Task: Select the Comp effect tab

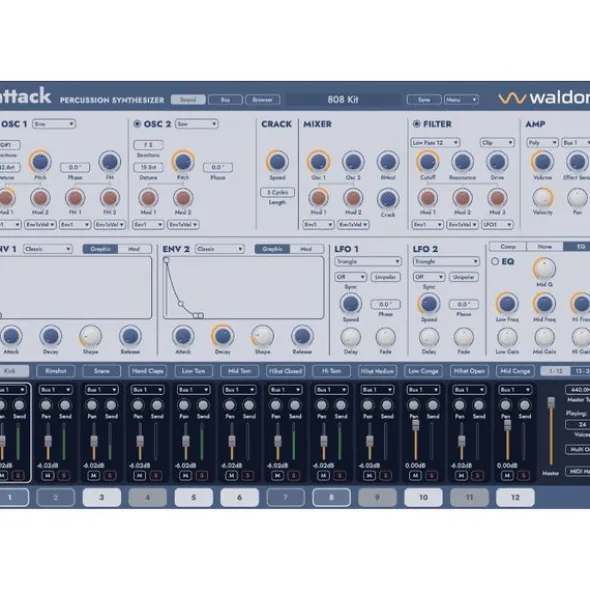Action: [x=508, y=247]
